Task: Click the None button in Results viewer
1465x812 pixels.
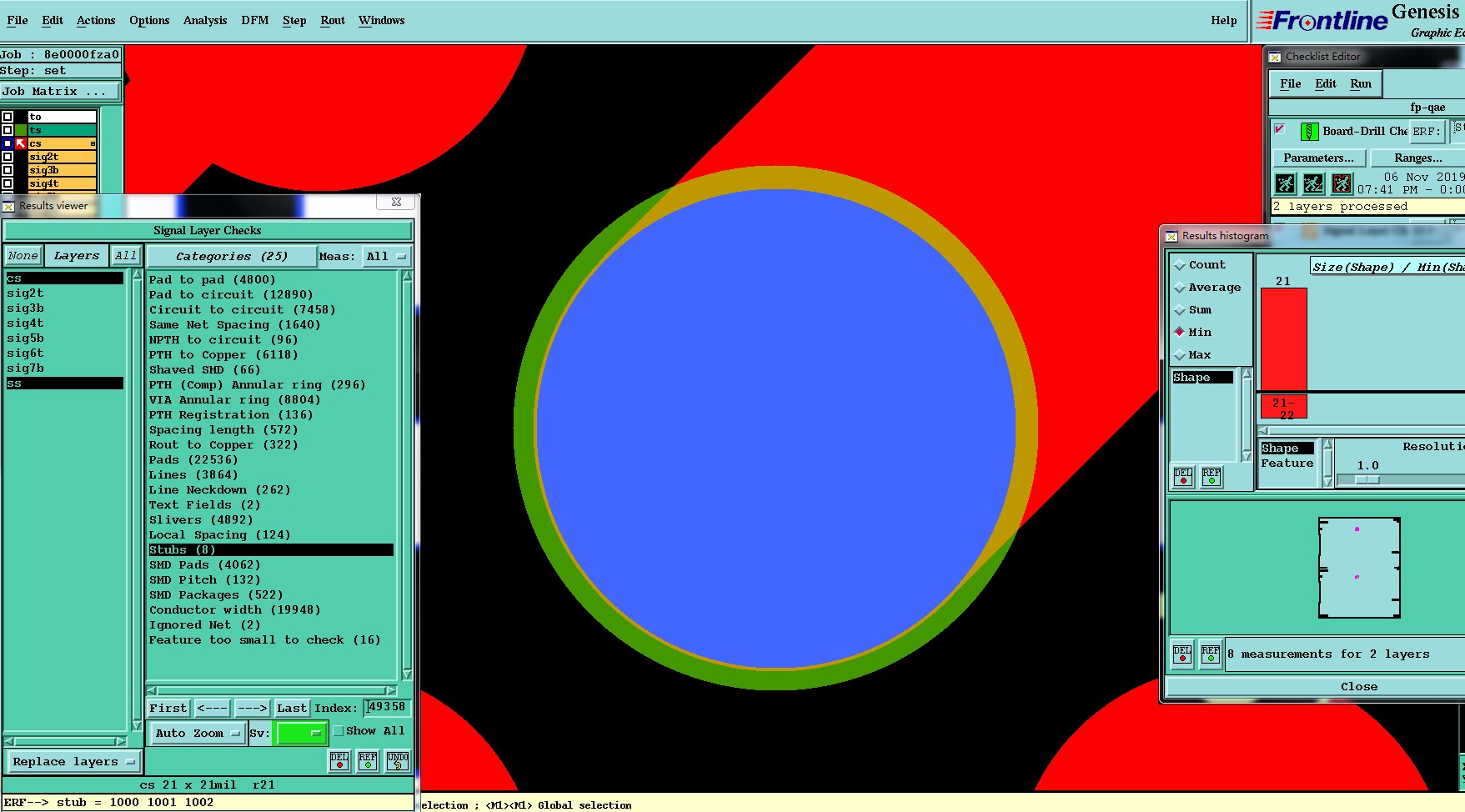Action: pos(23,256)
